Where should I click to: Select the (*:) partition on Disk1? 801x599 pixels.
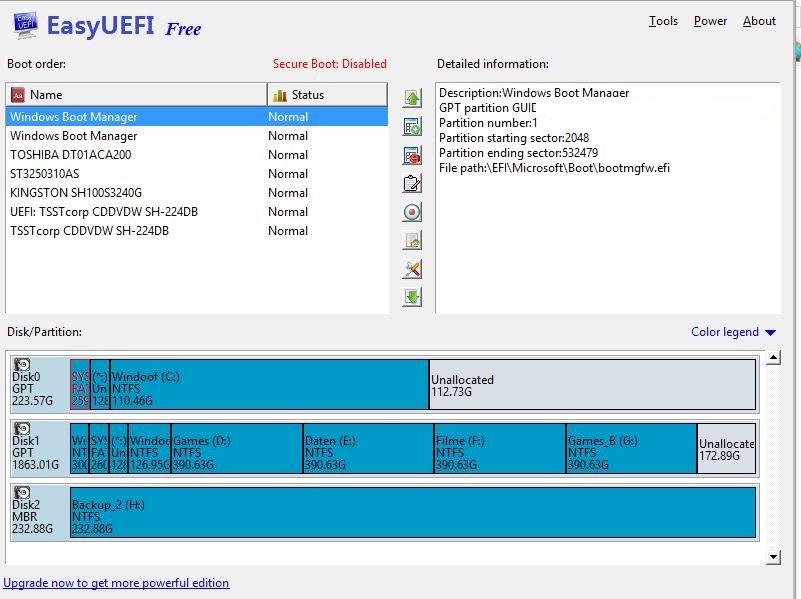[119, 448]
